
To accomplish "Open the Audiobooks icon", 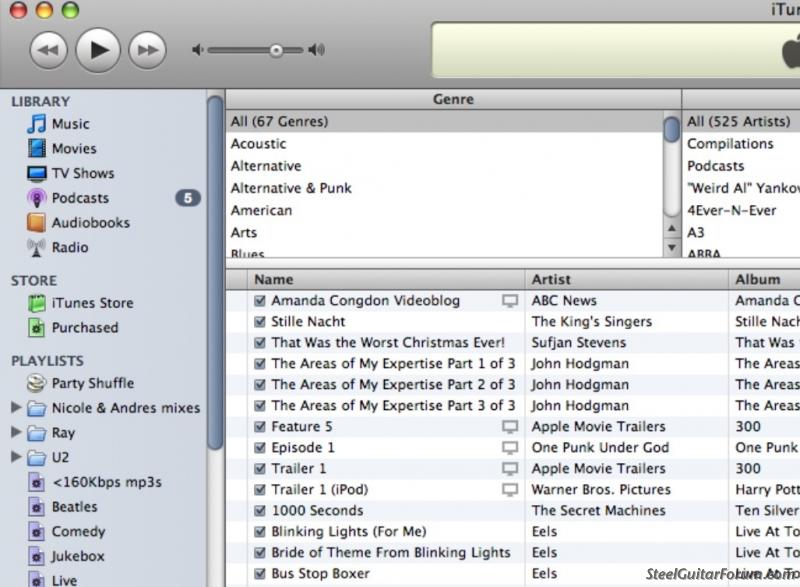I will pyautogui.click(x=36, y=222).
